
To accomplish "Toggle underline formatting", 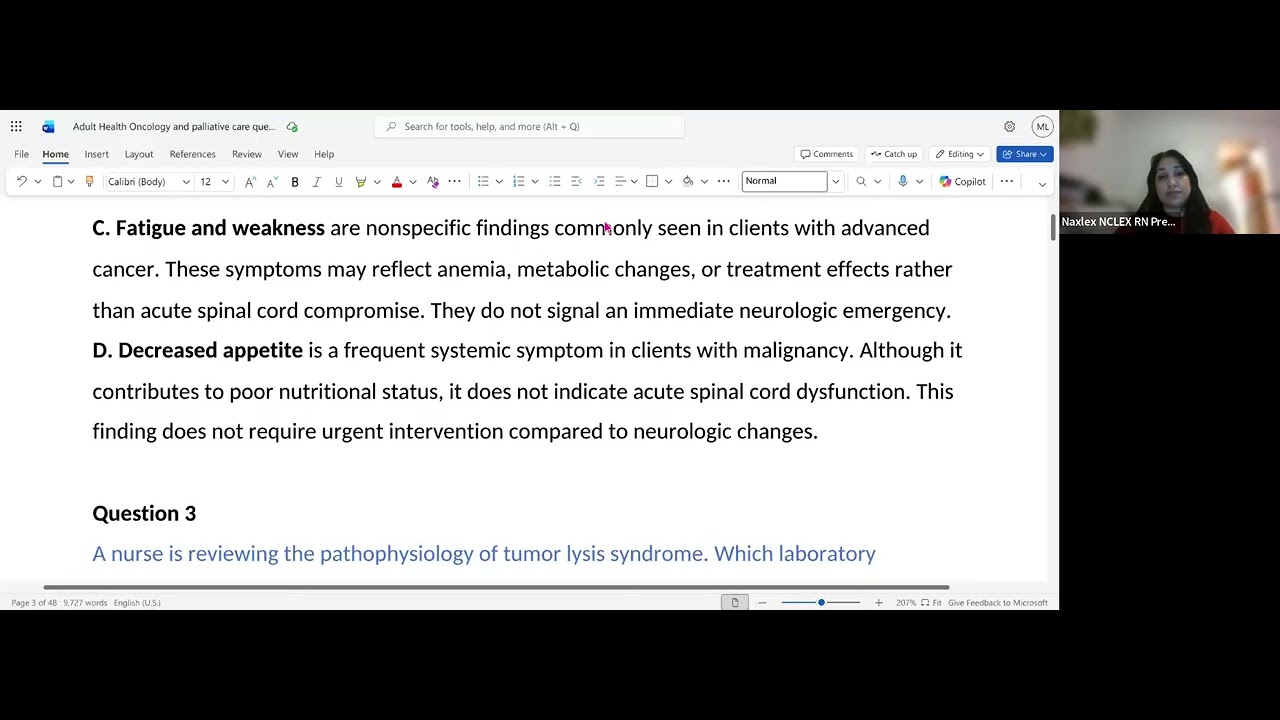I will pos(339,182).
